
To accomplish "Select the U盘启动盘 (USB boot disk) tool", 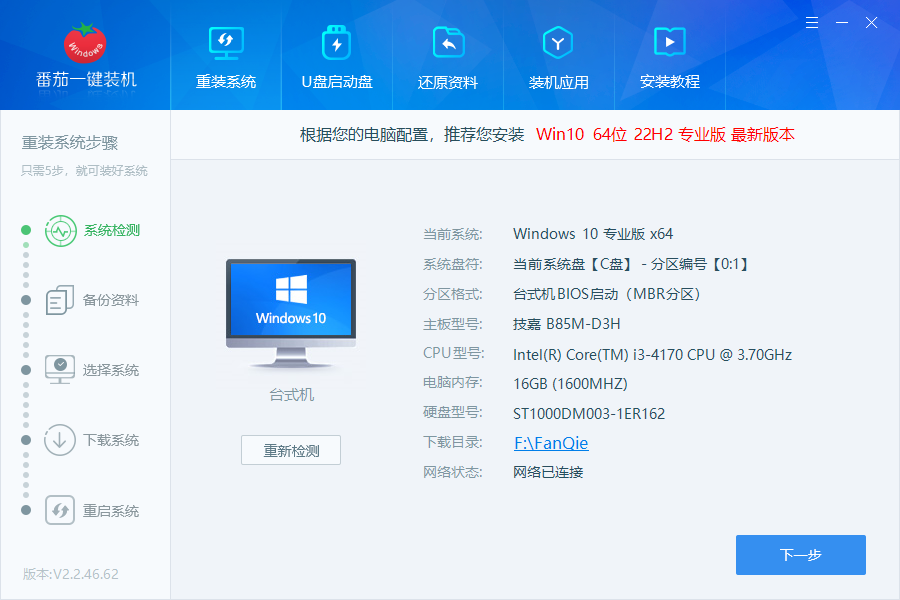I will pyautogui.click(x=336, y=55).
